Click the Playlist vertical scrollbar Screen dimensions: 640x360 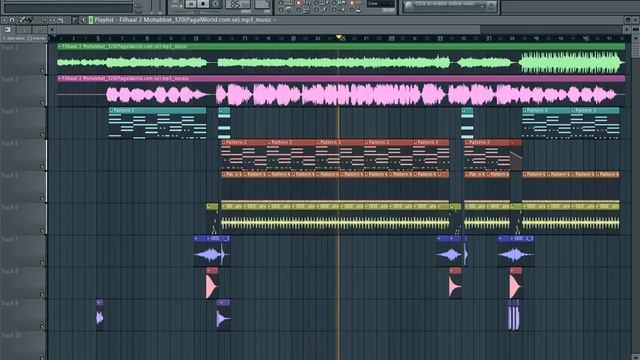point(636,196)
